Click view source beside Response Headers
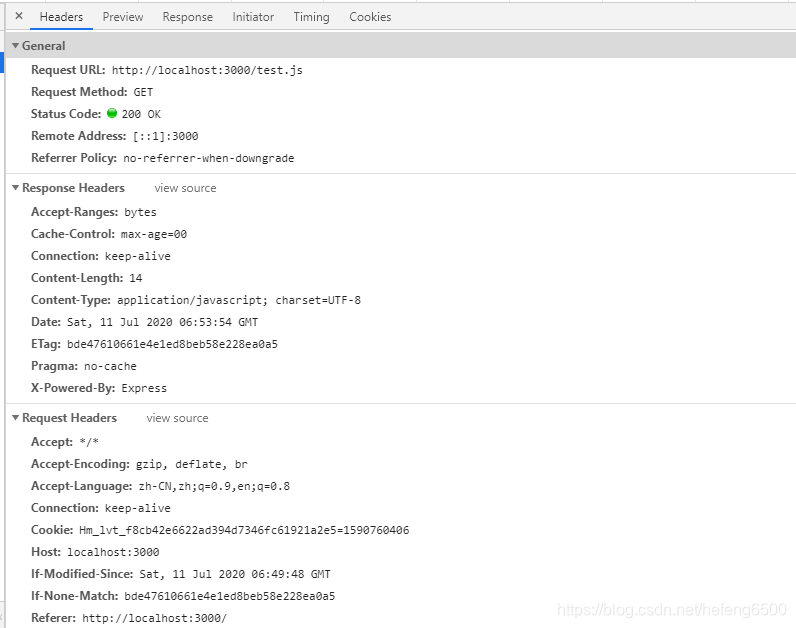Image resolution: width=796 pixels, height=628 pixels. (x=185, y=188)
